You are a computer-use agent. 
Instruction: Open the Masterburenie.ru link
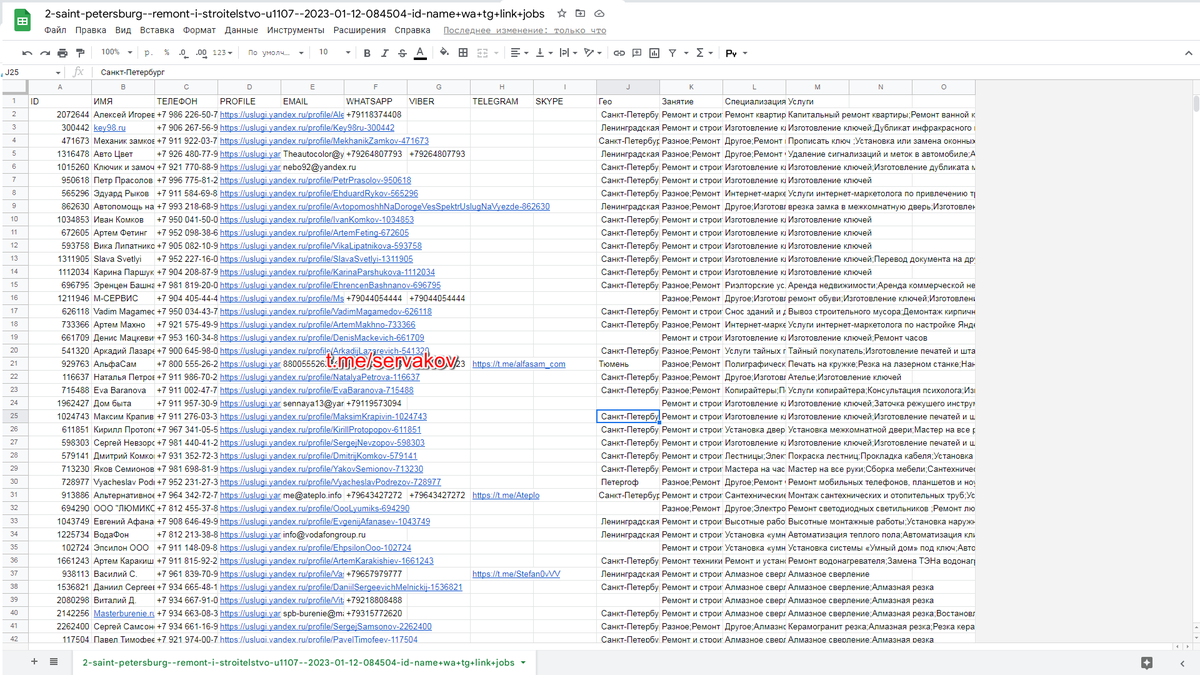point(123,612)
